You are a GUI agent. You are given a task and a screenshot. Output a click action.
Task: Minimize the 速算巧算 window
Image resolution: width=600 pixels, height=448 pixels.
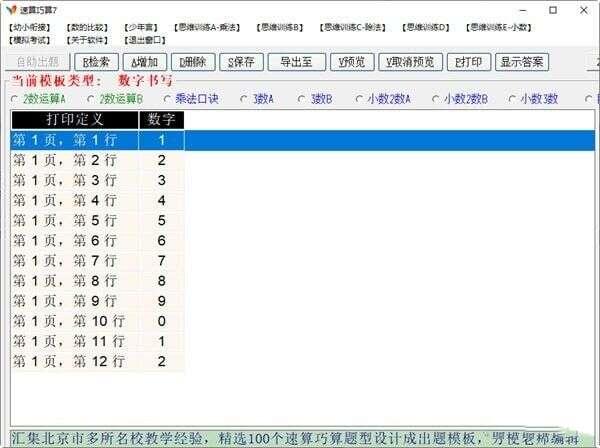523,10
